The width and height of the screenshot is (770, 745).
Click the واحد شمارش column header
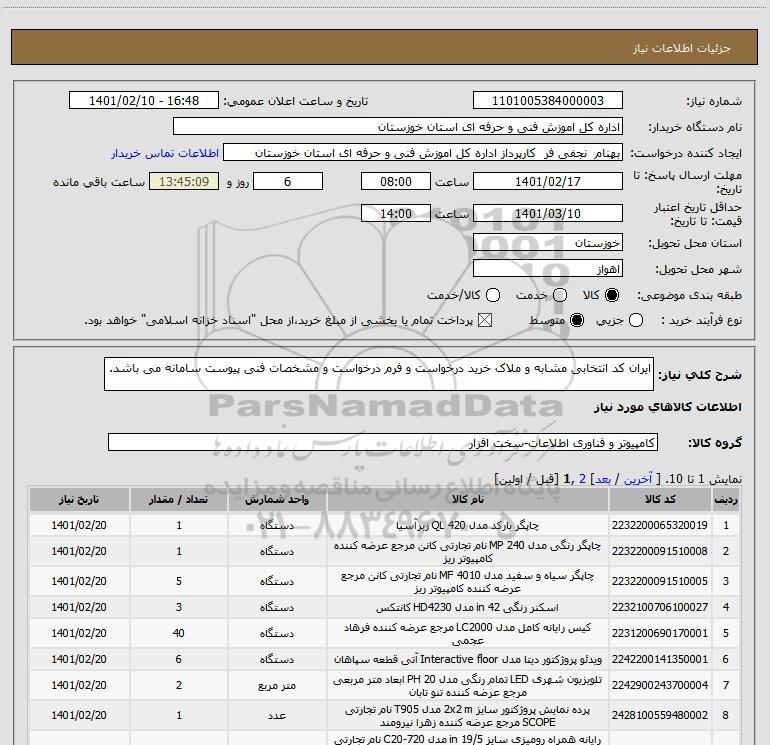pyautogui.click(x=277, y=499)
